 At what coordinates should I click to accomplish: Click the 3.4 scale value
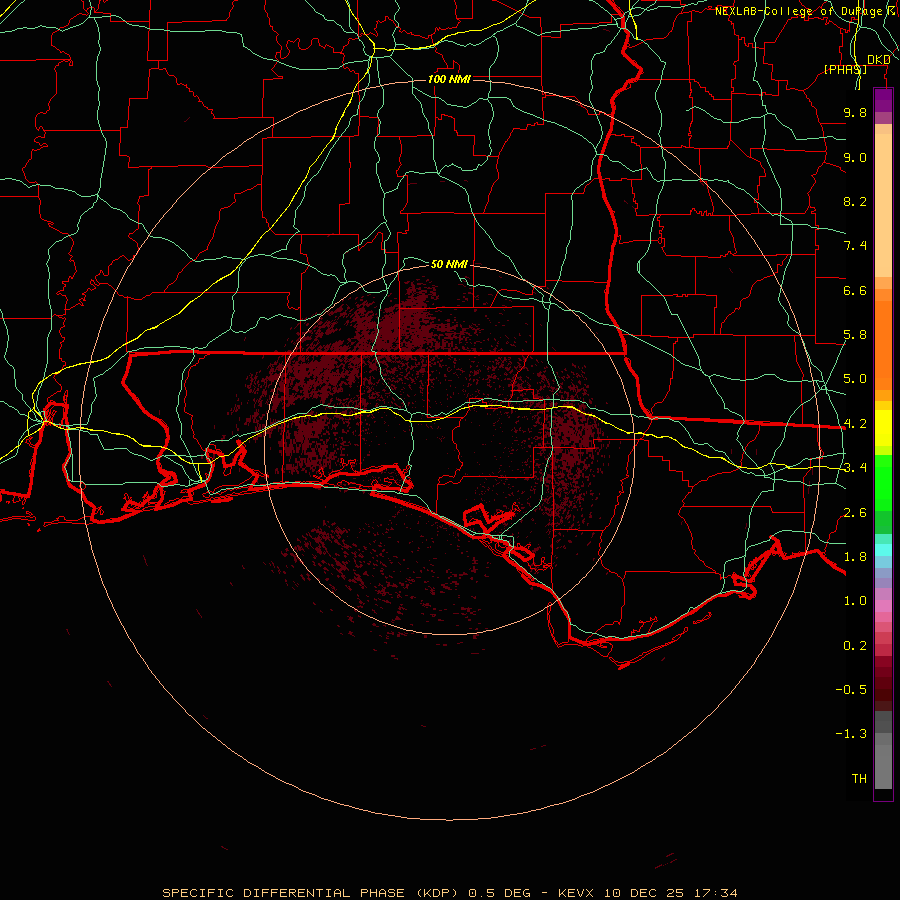click(x=855, y=468)
